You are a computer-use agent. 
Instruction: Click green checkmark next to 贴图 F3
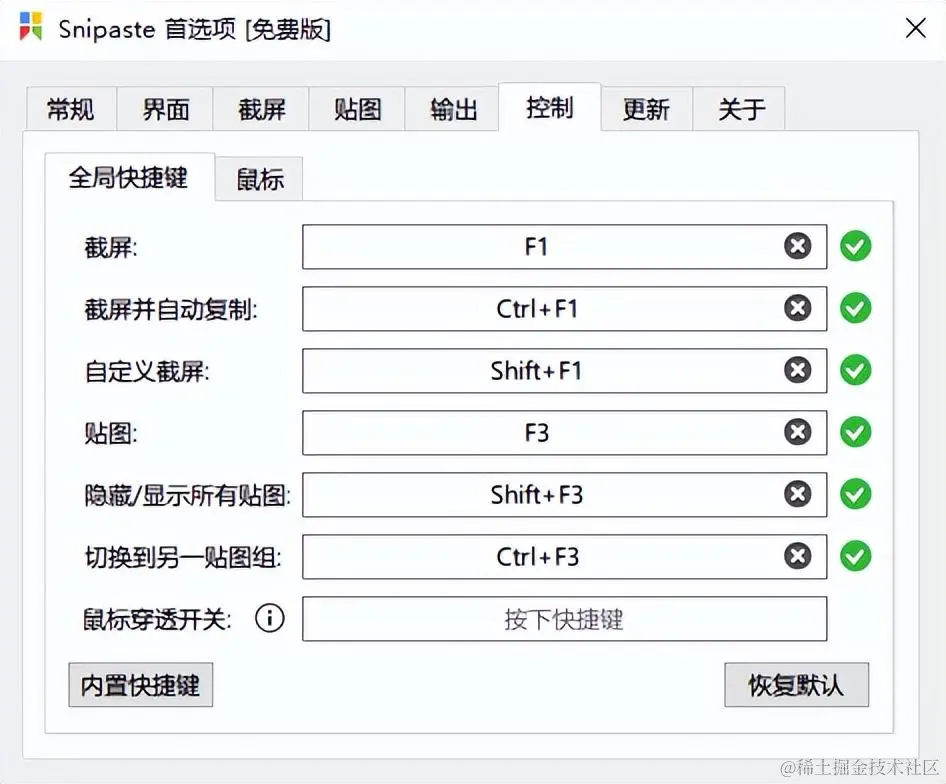click(x=856, y=432)
